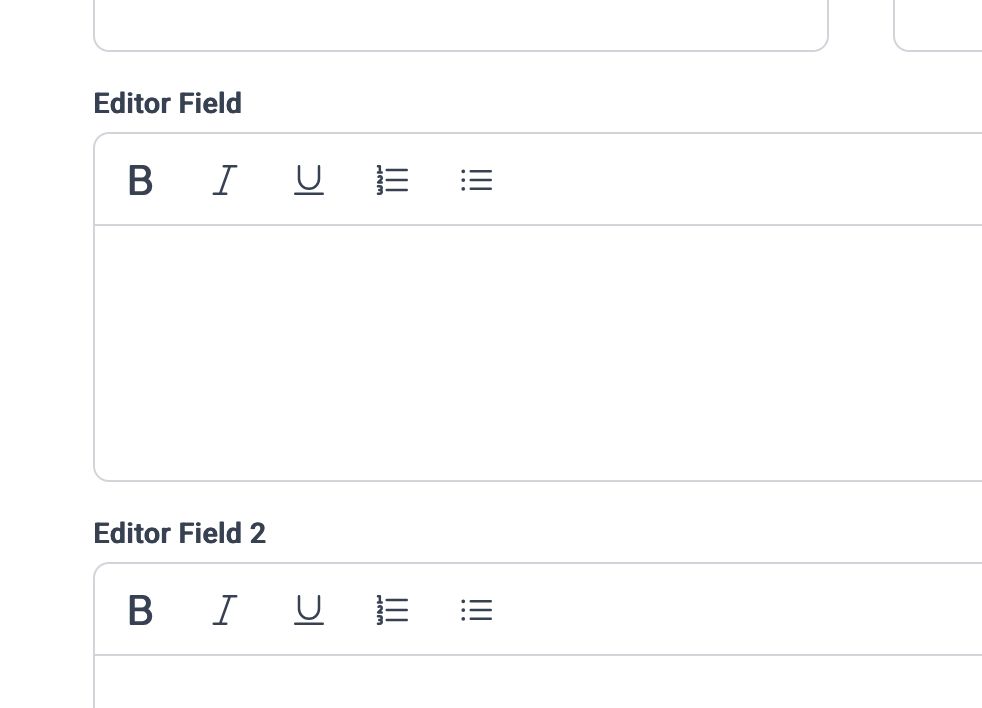Underline text using the Editor Field toolbar
The height and width of the screenshot is (708, 982).
coord(309,180)
